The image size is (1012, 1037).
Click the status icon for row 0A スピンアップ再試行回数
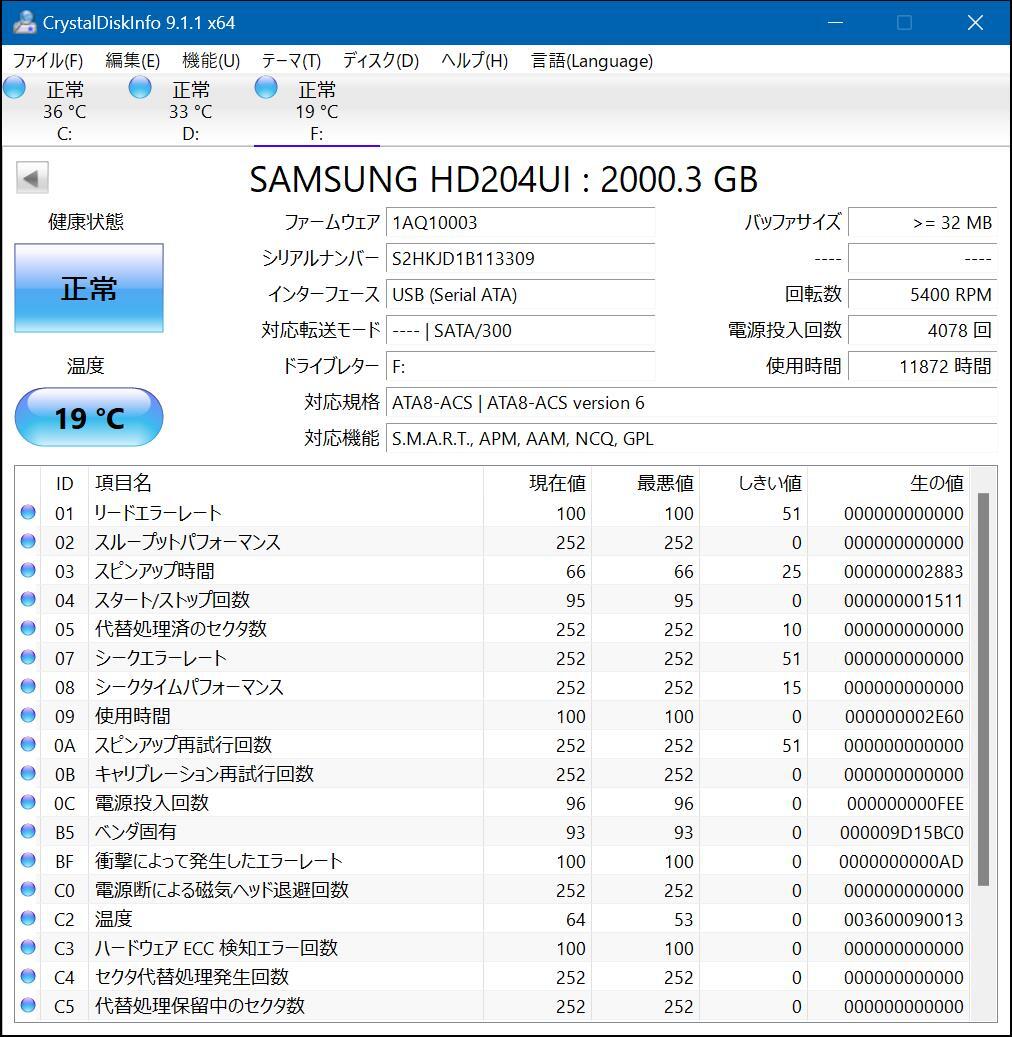[x=28, y=744]
